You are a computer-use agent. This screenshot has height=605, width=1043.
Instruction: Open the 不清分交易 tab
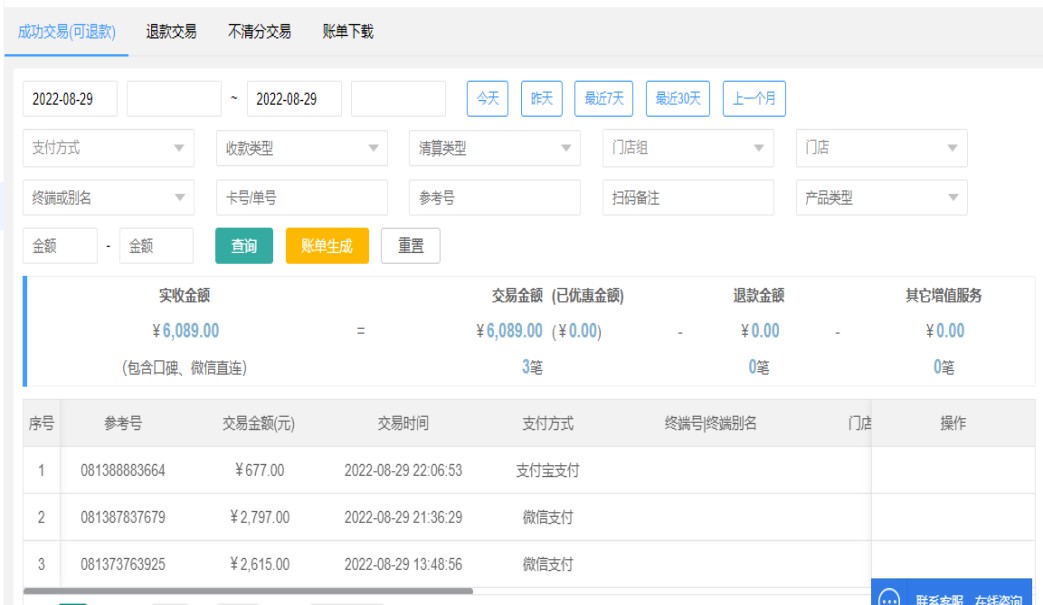pyautogui.click(x=259, y=31)
